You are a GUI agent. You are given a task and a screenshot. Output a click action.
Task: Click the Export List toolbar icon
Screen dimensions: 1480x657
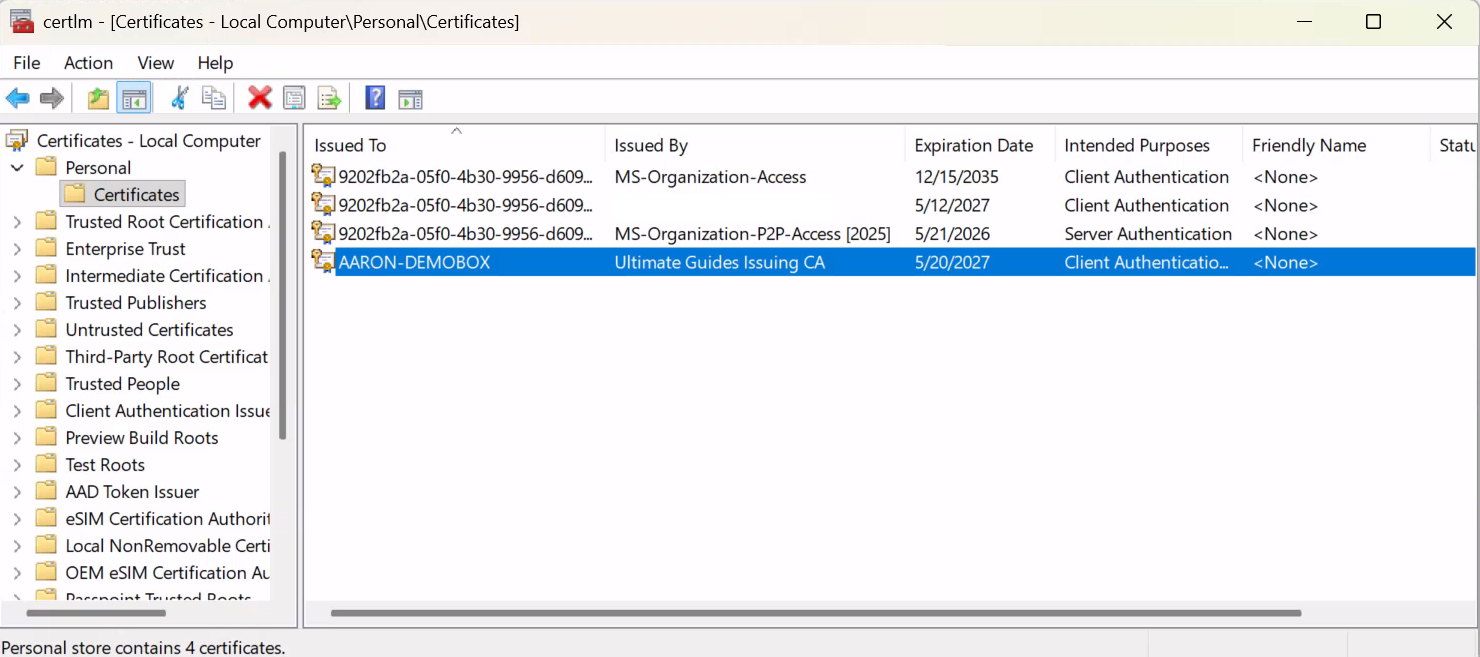(x=329, y=98)
